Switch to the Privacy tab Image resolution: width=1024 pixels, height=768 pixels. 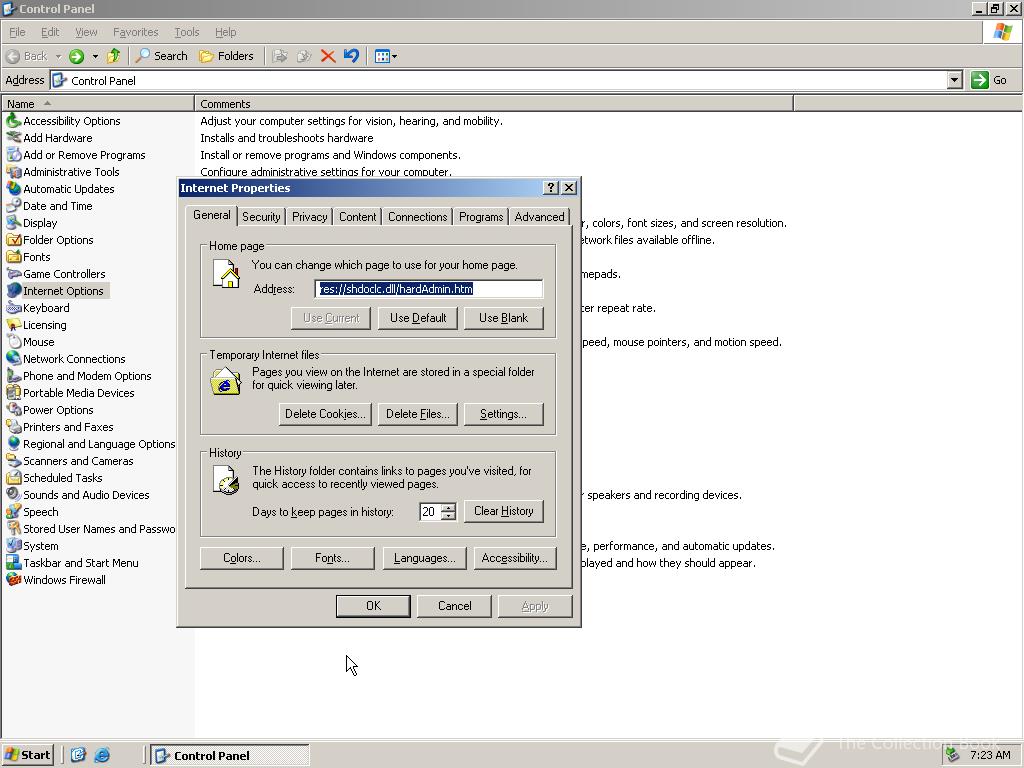pyautogui.click(x=310, y=217)
